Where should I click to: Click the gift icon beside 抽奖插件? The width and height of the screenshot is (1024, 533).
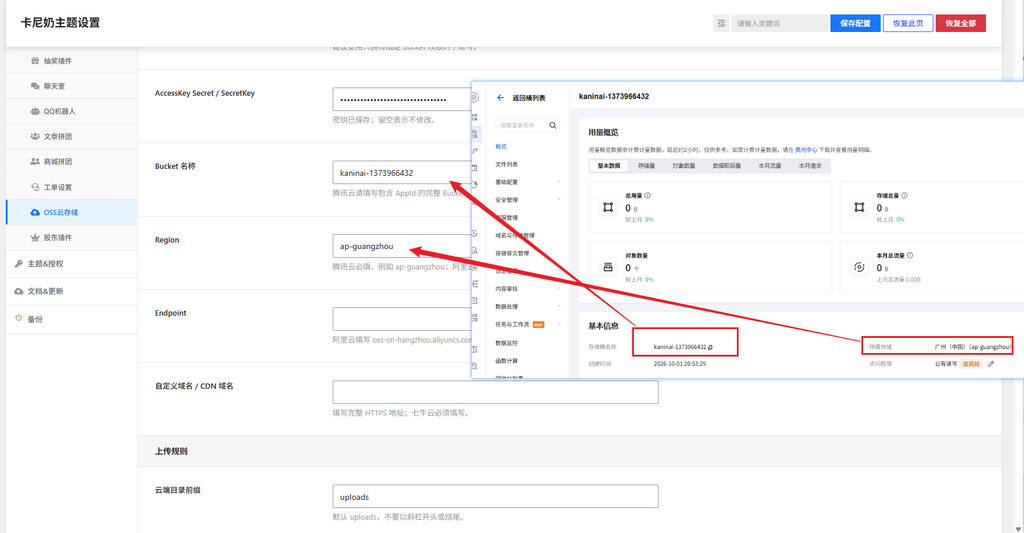click(x=35, y=61)
